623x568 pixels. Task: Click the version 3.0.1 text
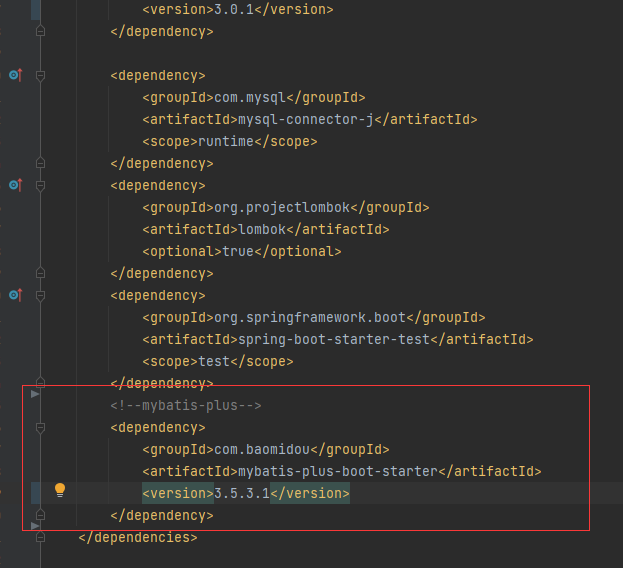pyautogui.click(x=233, y=9)
